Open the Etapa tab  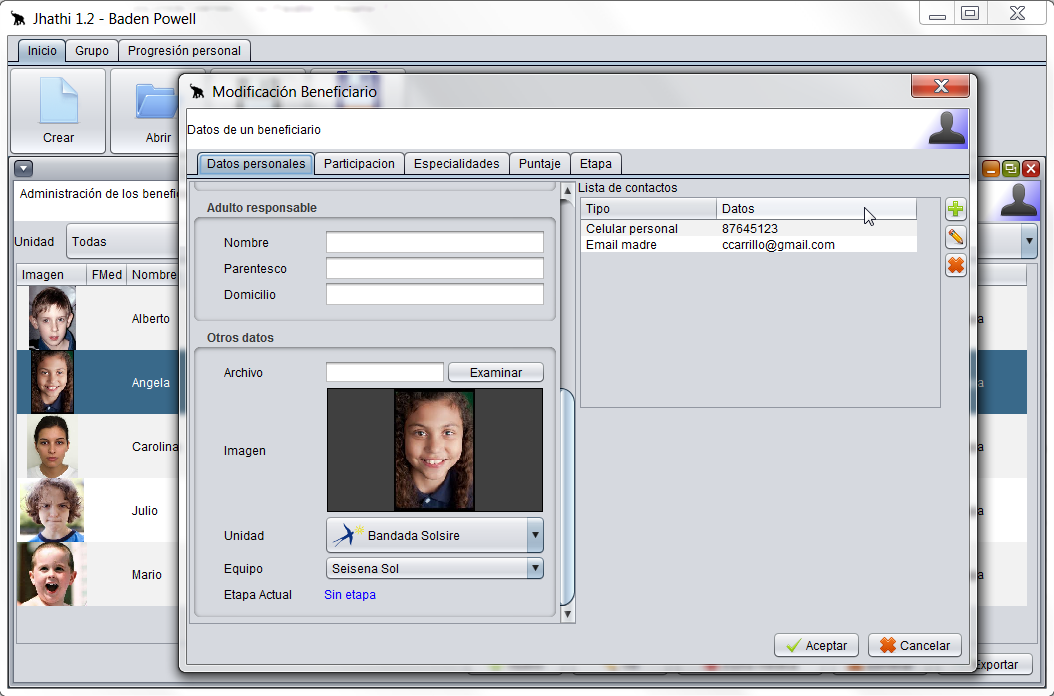click(596, 163)
